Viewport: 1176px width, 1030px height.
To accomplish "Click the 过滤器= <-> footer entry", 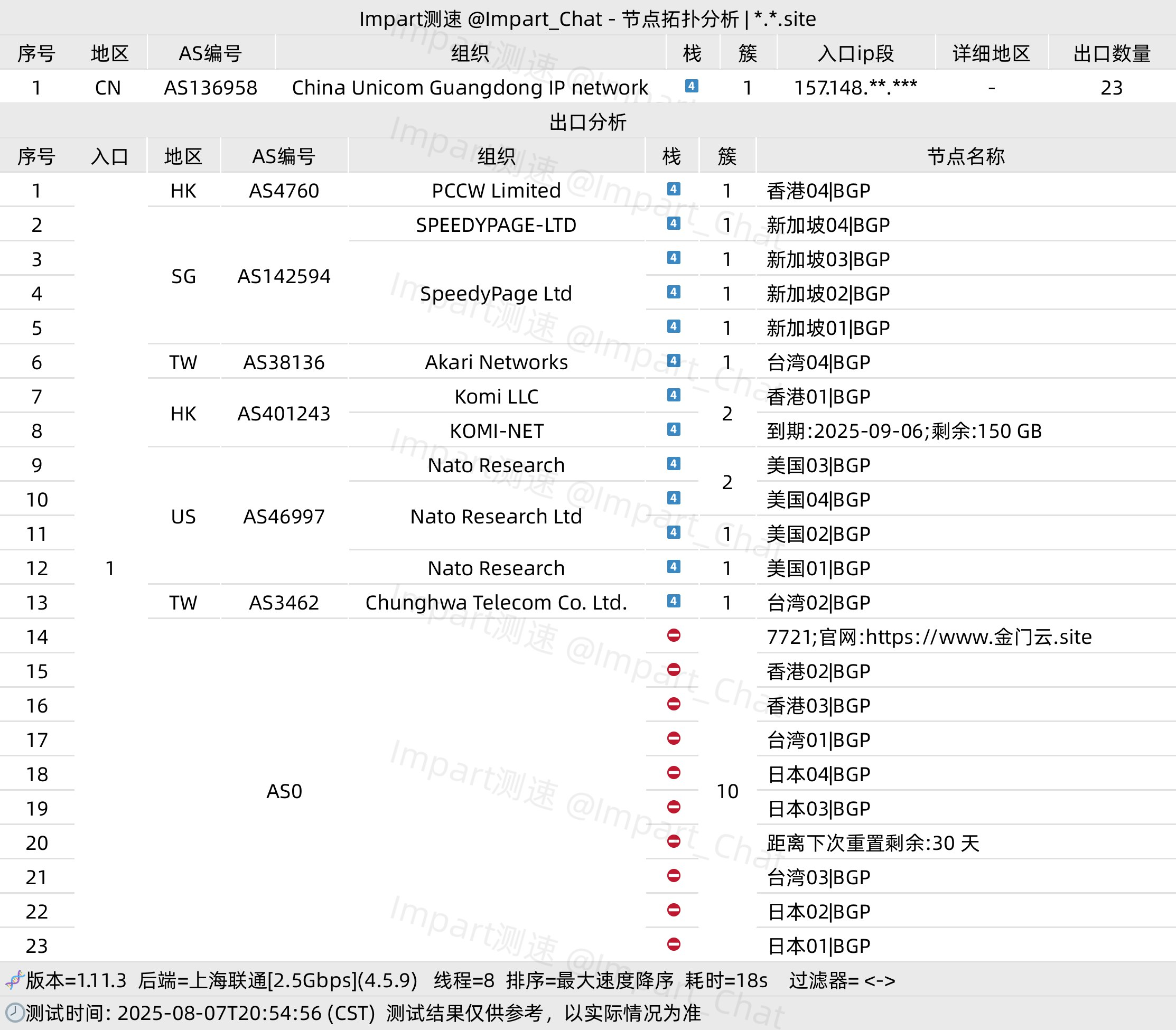I will tap(842, 980).
